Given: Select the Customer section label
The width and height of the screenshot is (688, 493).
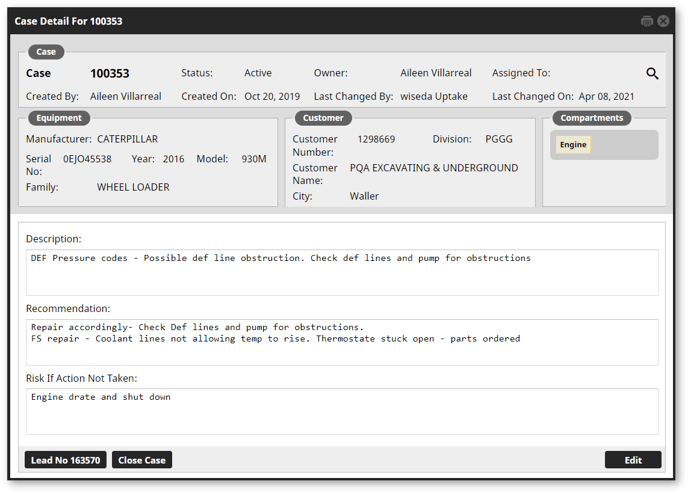Looking at the screenshot, I should (x=323, y=118).
